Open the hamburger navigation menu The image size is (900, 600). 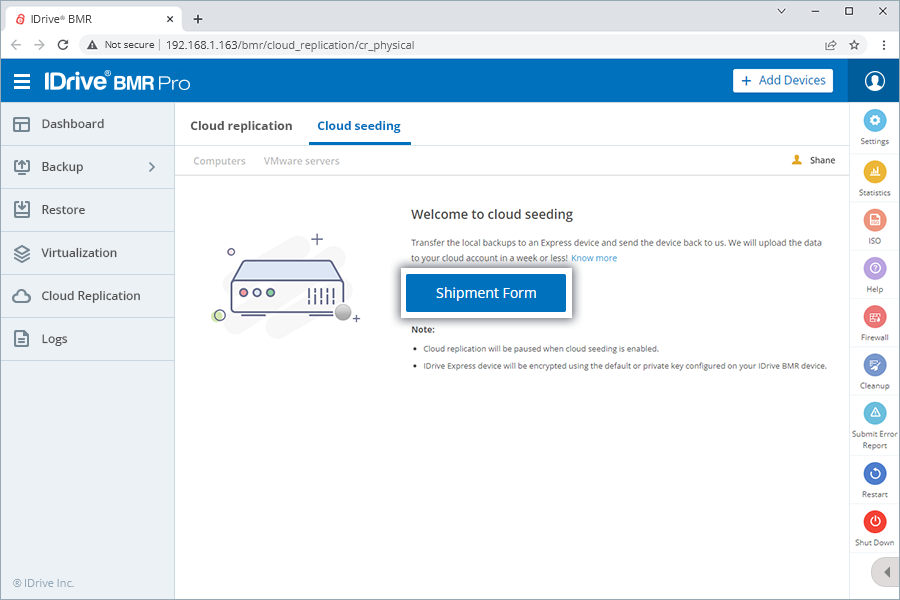(24, 82)
